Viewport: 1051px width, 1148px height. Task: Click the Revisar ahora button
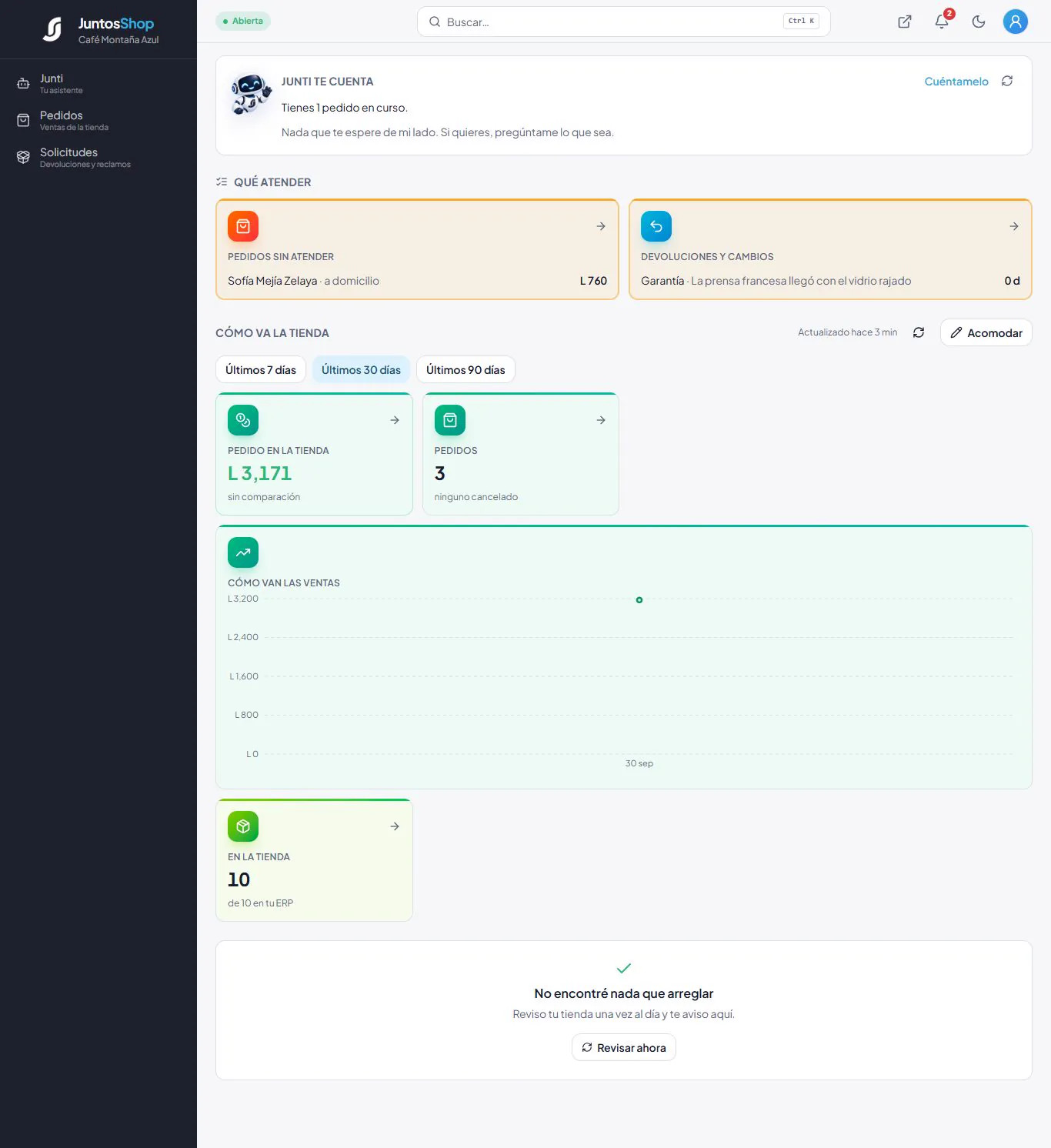624,1047
